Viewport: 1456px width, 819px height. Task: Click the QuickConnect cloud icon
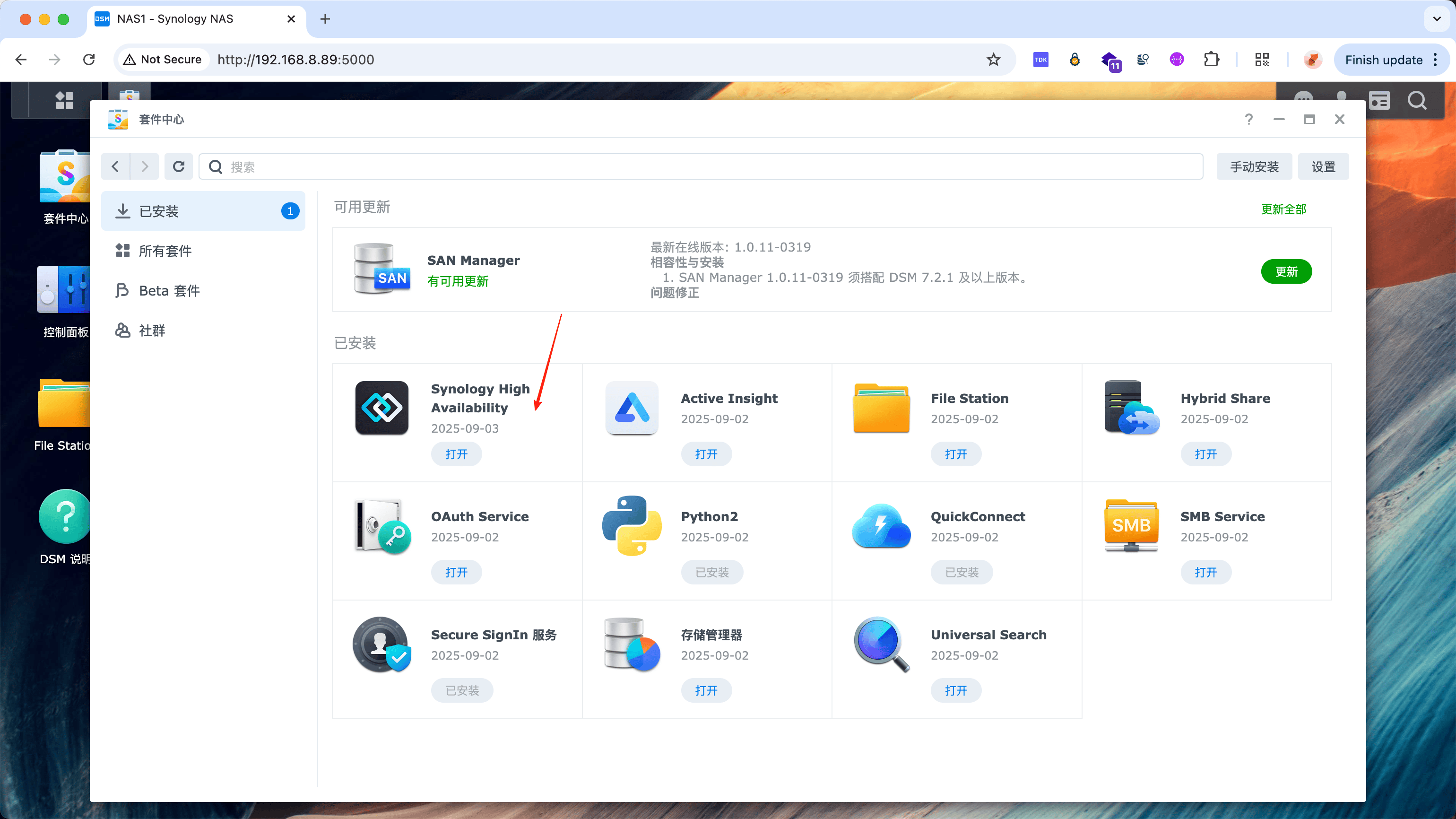click(x=881, y=526)
